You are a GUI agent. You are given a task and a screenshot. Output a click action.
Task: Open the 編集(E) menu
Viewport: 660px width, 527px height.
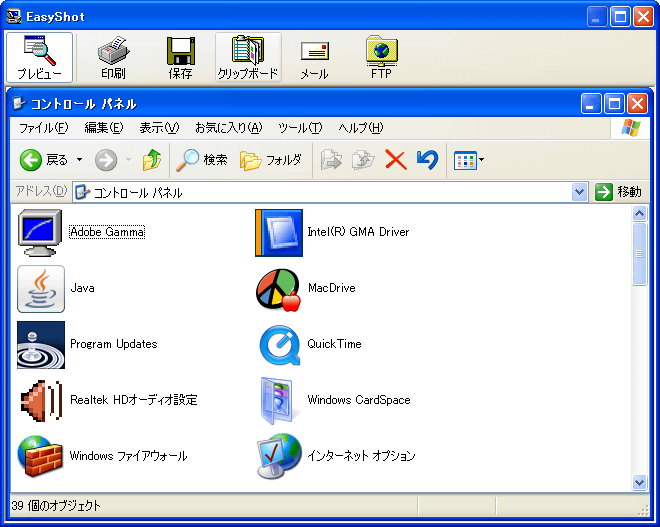click(104, 128)
